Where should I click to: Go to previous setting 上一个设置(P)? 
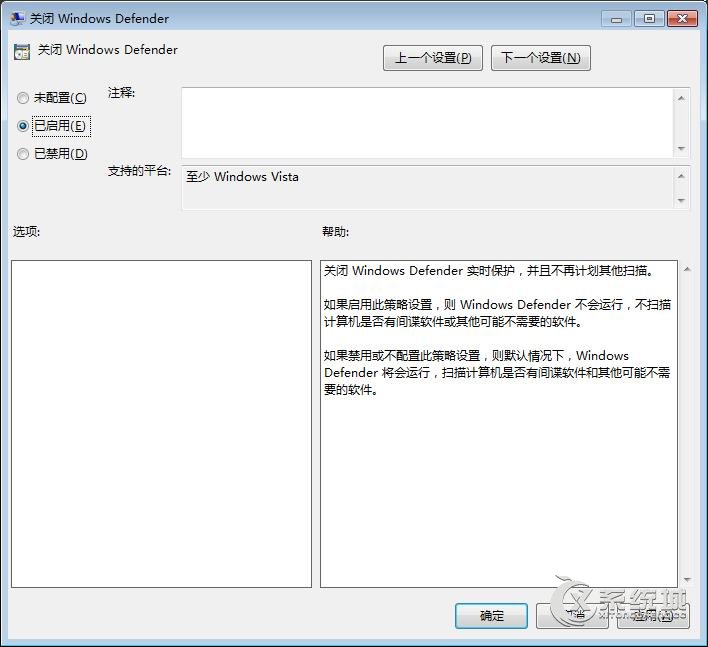coord(433,58)
